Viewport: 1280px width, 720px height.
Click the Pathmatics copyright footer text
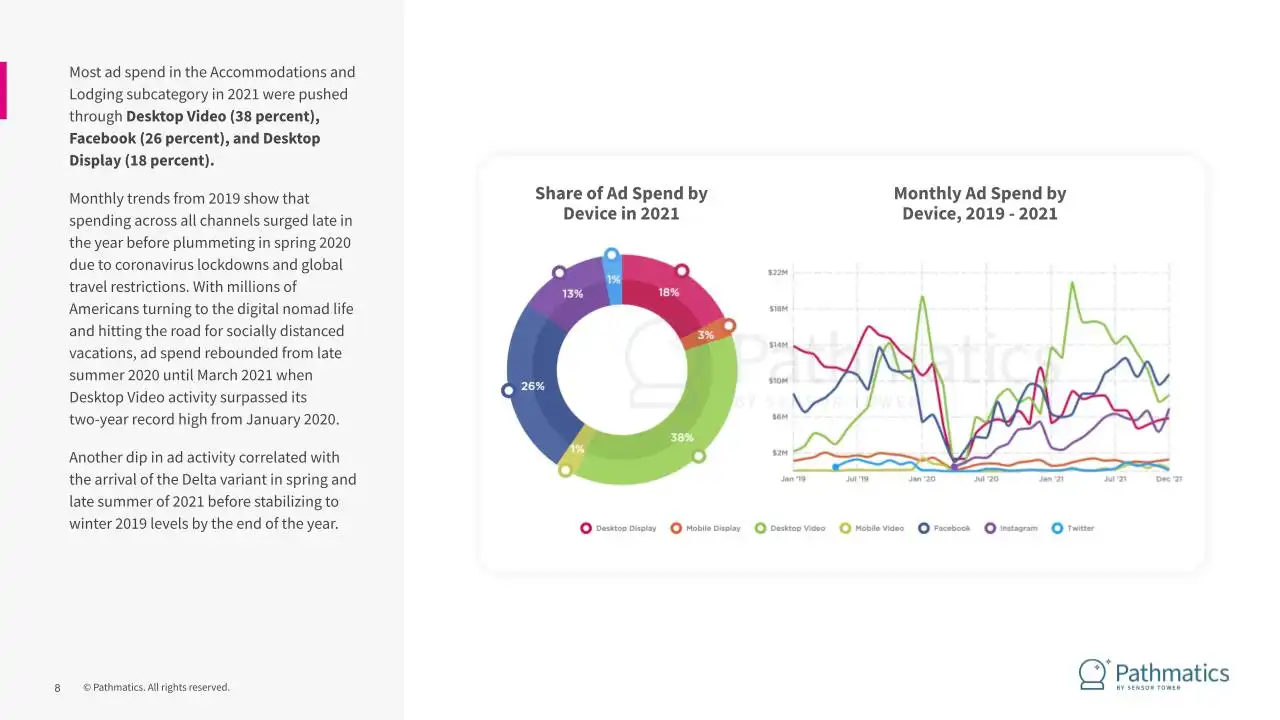[x=156, y=687]
